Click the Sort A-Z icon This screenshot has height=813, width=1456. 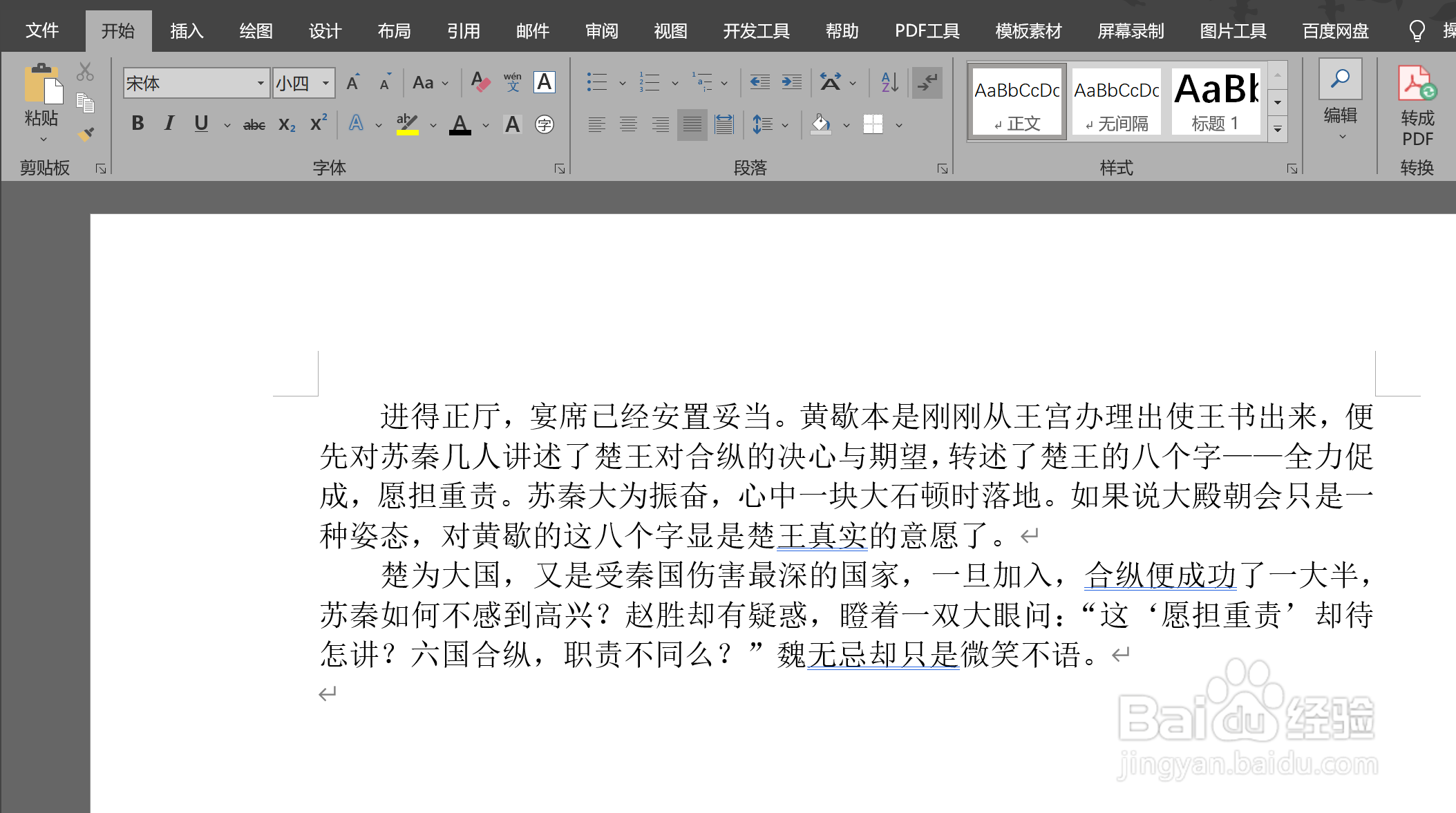tap(889, 83)
